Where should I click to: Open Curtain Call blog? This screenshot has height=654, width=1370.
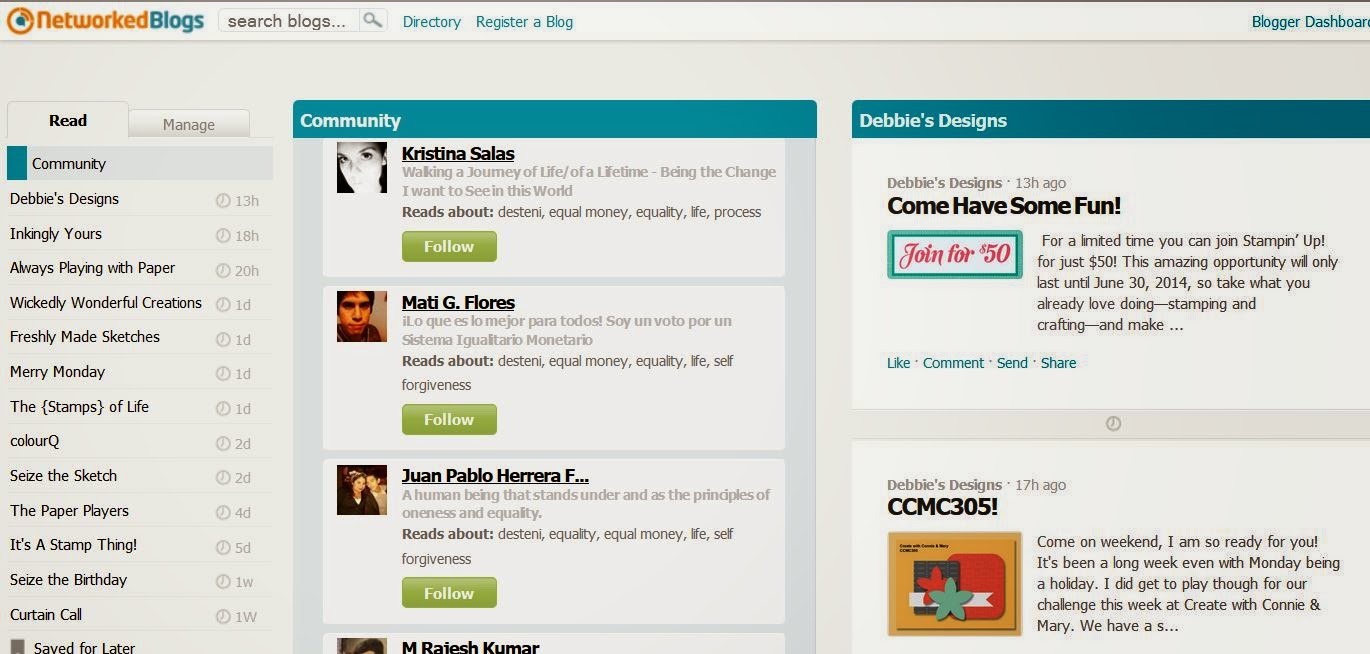[46, 614]
